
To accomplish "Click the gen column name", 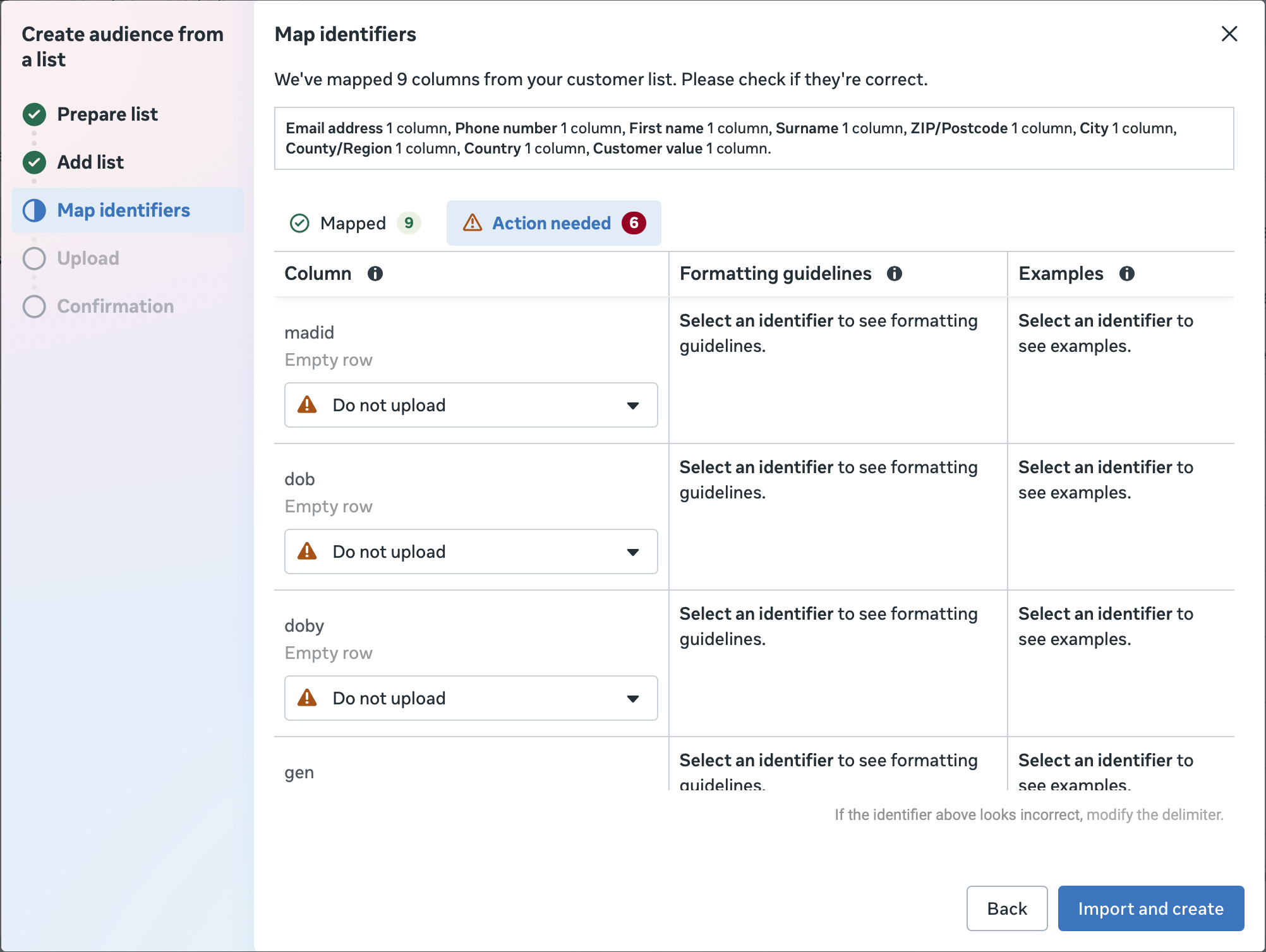I will point(299,773).
